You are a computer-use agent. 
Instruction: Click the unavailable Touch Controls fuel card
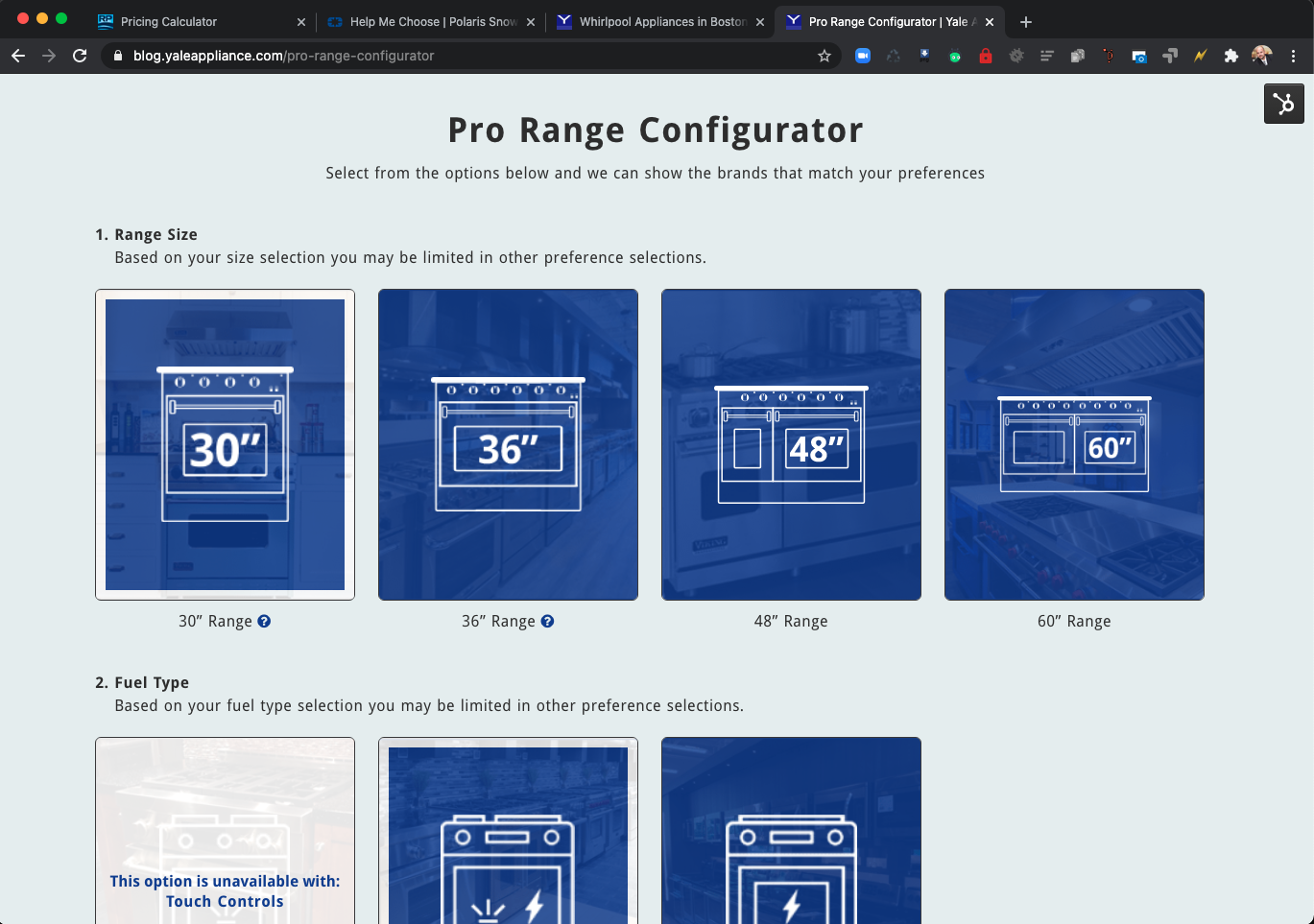[226, 831]
